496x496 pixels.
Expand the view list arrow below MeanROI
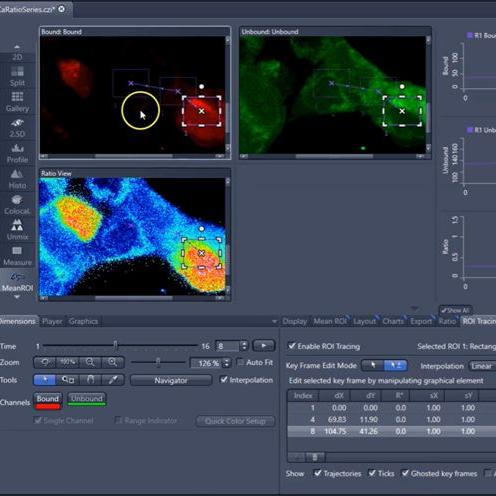(17, 297)
